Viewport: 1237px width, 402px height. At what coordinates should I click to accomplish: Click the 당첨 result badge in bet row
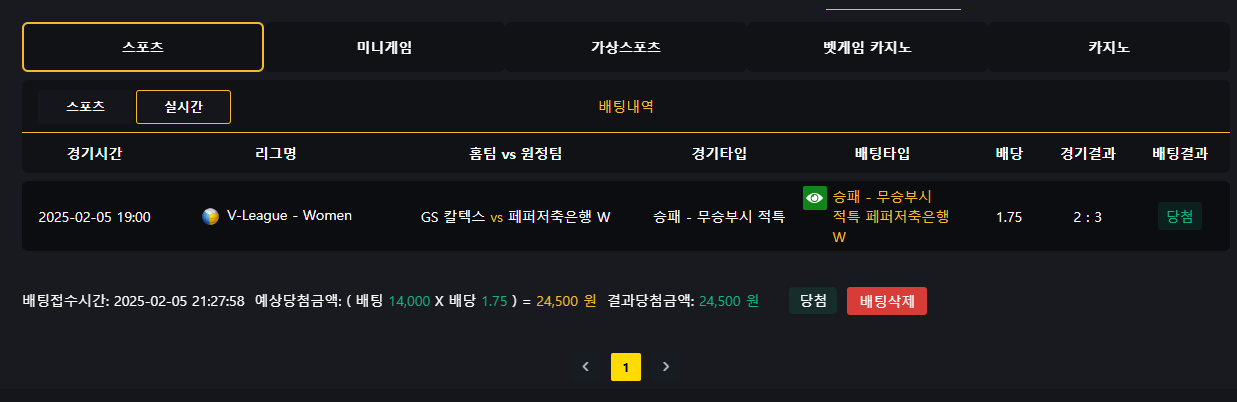click(x=1180, y=216)
